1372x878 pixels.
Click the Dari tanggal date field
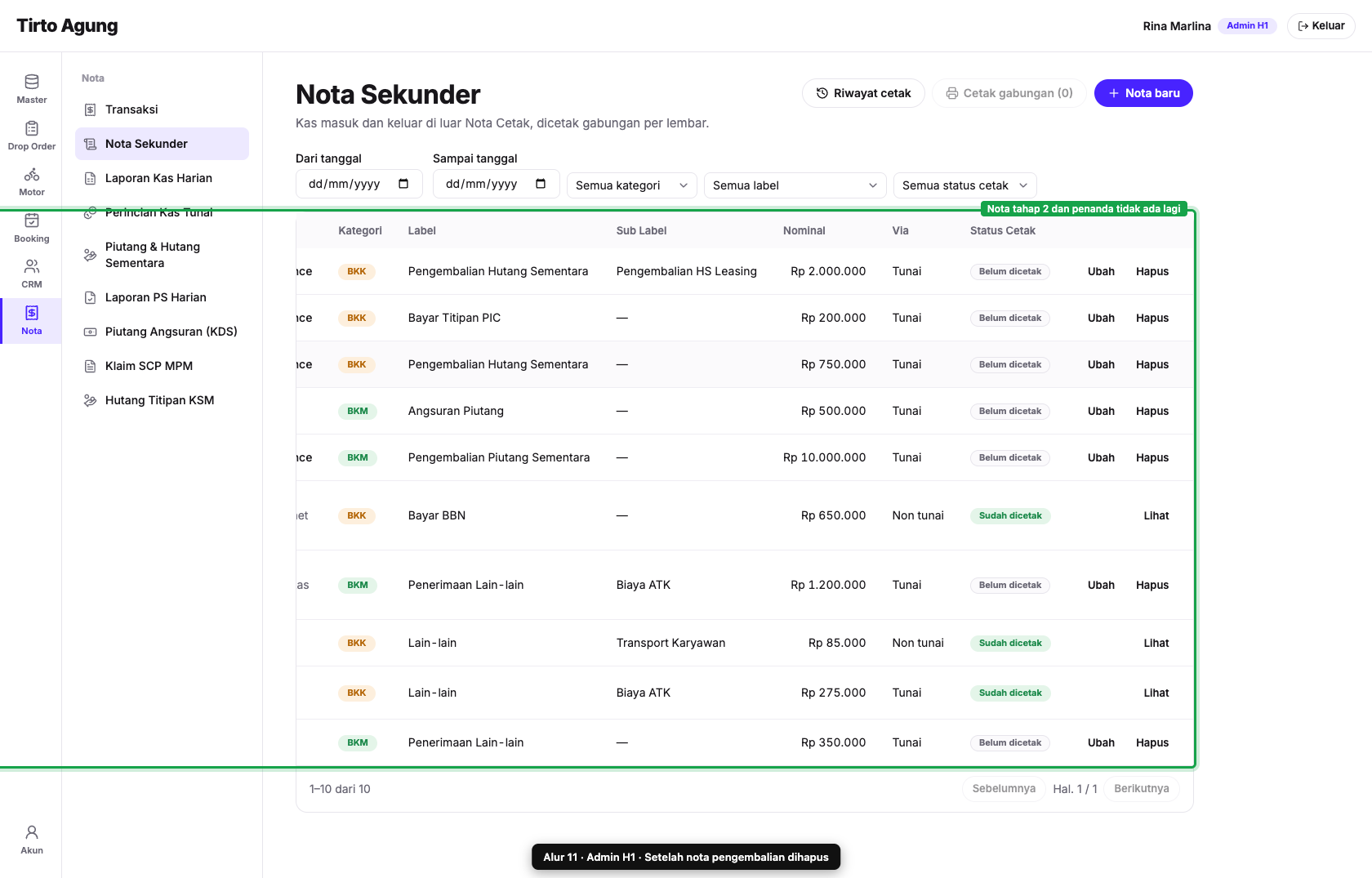(359, 184)
